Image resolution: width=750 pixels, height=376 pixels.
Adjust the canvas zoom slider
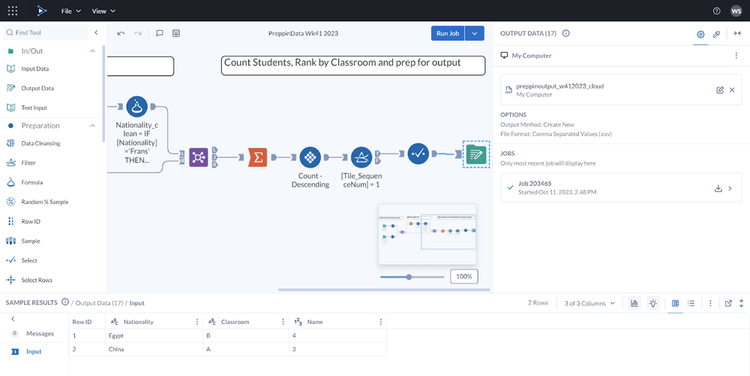click(409, 277)
